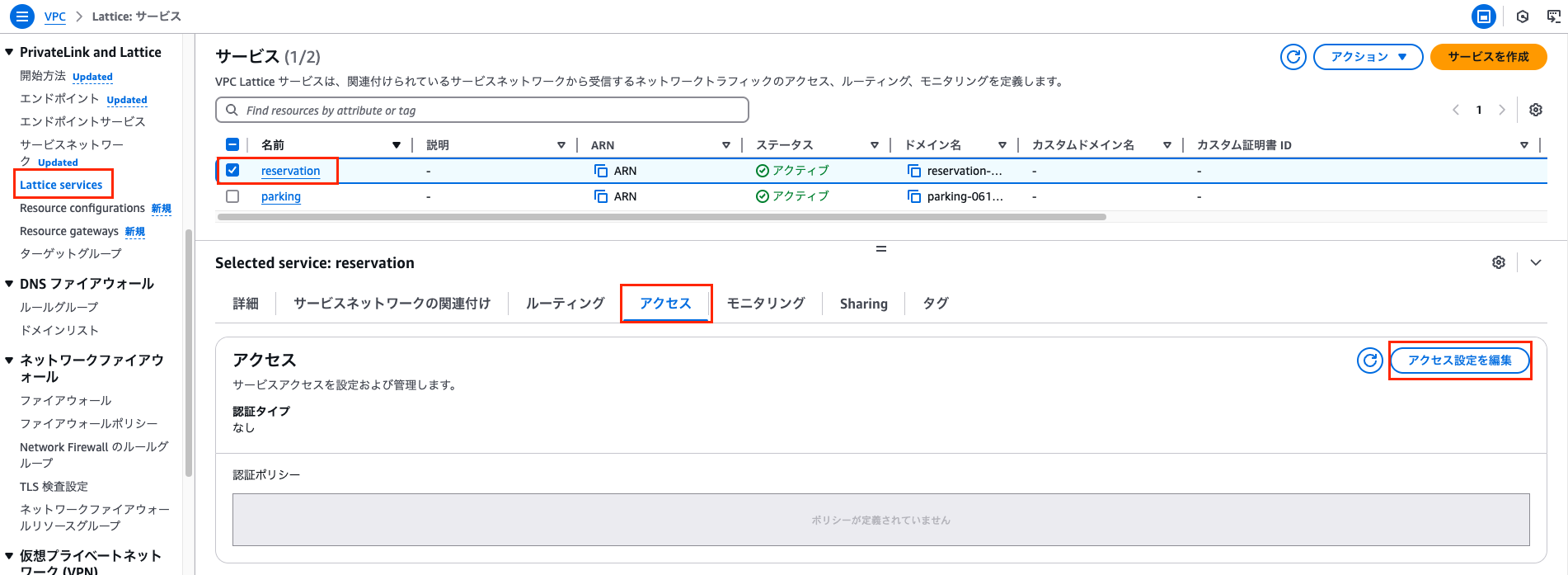
Task: Go to previous page of services
Action: tap(1456, 110)
